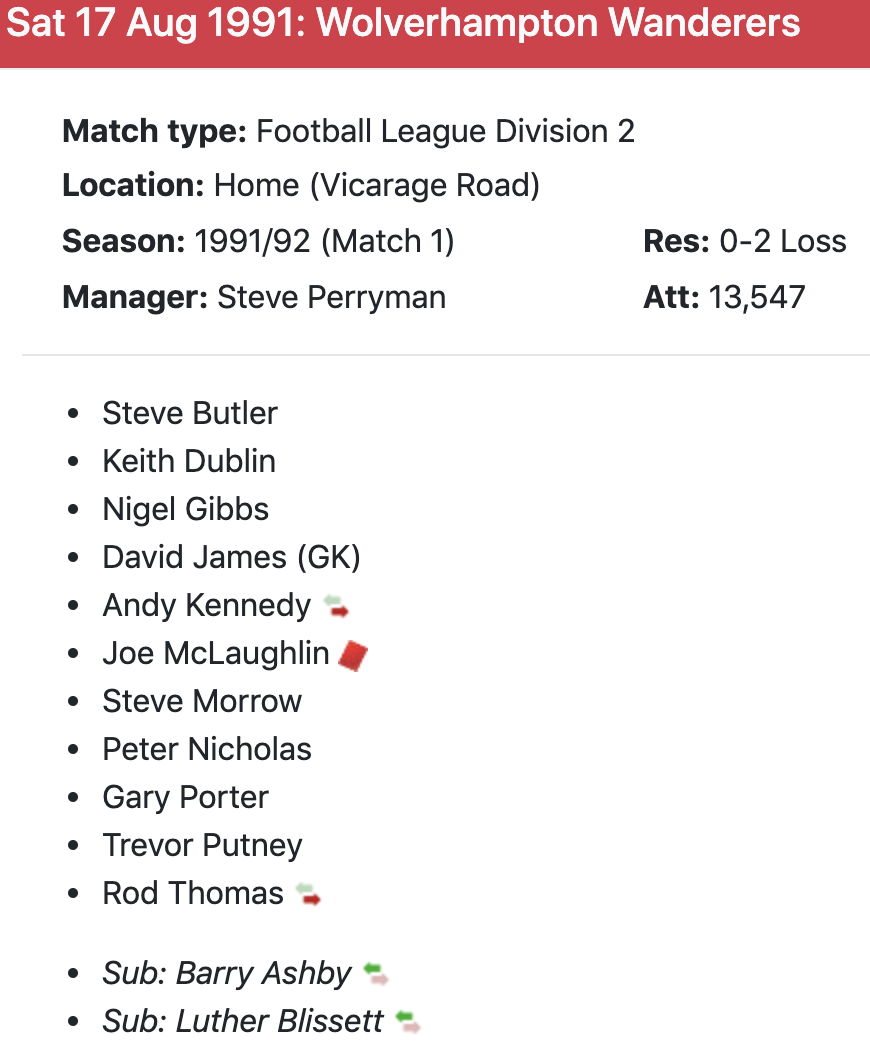This screenshot has height=1052, width=870.
Task: Click the substitution icon beside Andy Kennedy
Action: pos(337,606)
